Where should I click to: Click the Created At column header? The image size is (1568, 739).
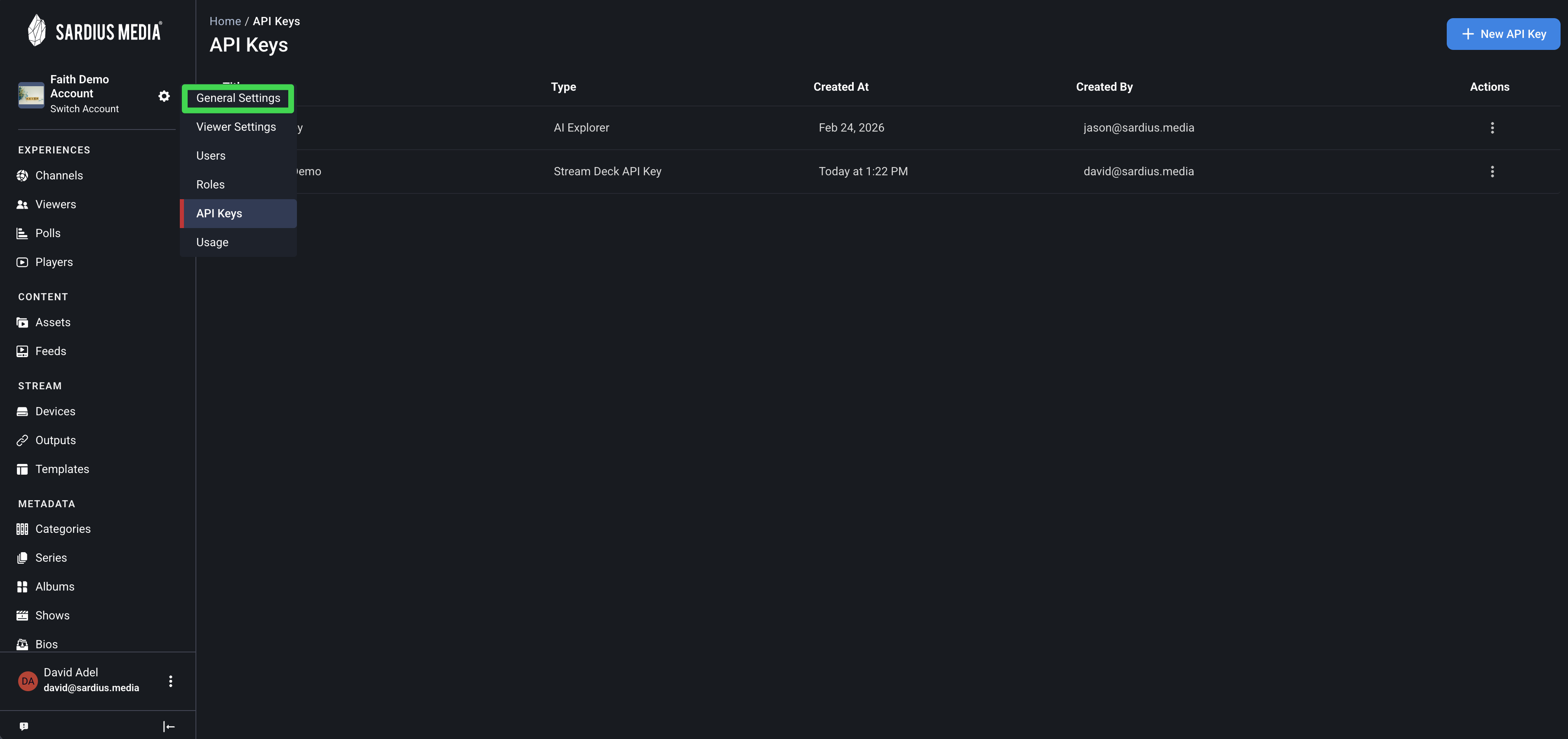click(841, 87)
